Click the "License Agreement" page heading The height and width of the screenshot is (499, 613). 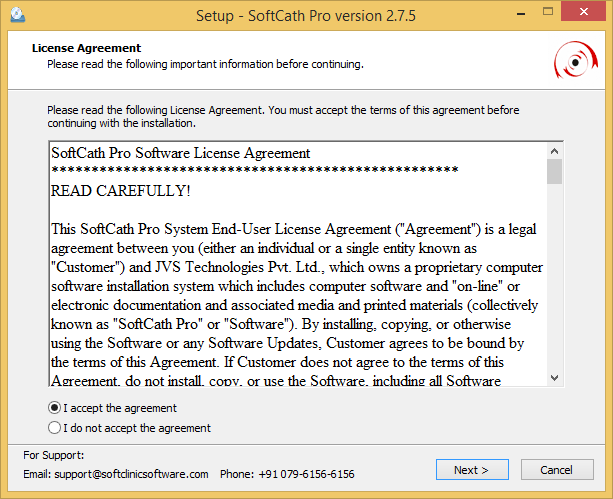(86, 48)
